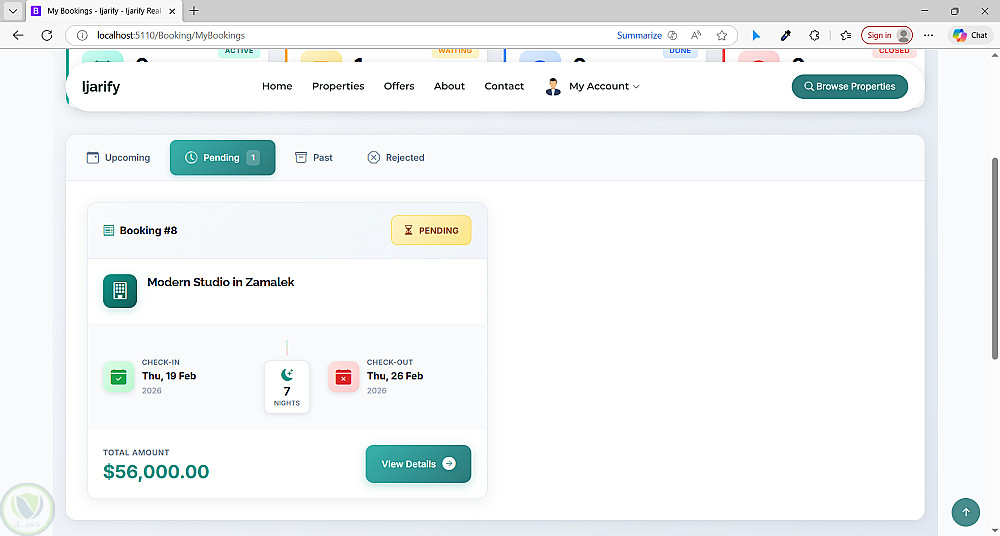The height and width of the screenshot is (536, 1000).
Task: Click the $56,000.00 total amount
Action: point(156,472)
